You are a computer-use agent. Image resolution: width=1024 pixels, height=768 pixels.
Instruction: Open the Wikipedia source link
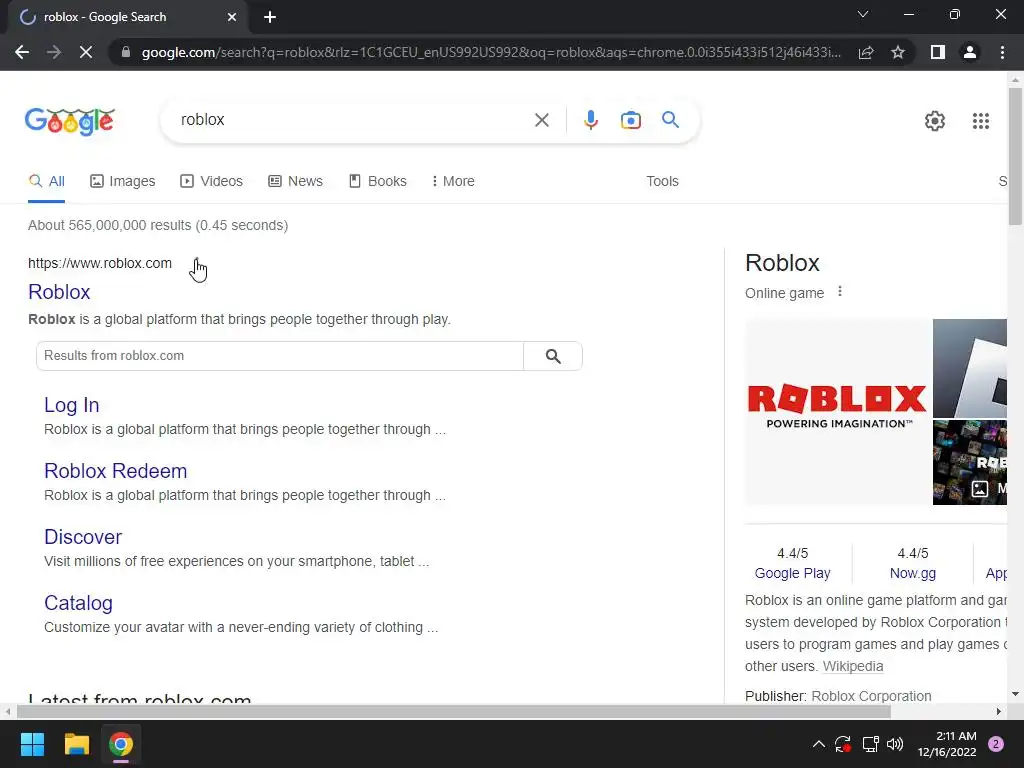click(853, 666)
